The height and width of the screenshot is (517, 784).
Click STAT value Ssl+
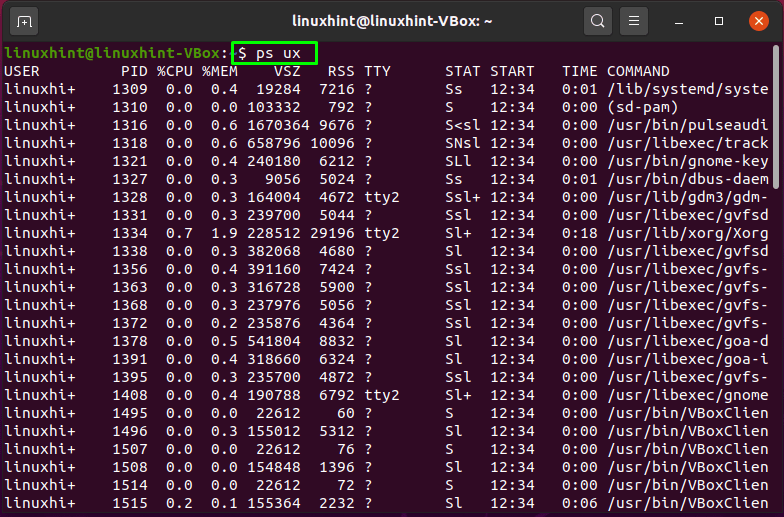click(462, 198)
